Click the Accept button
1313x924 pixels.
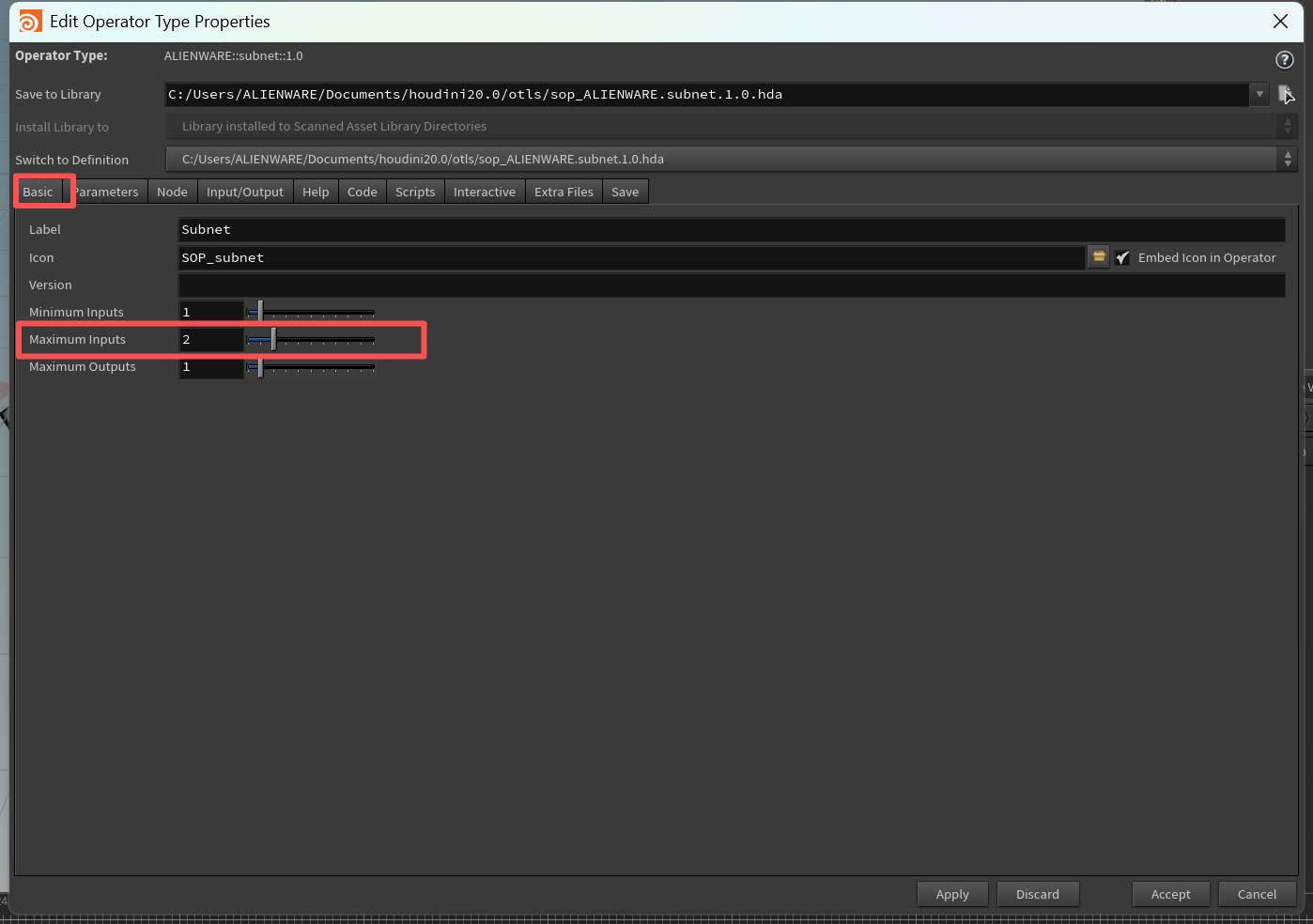coord(1170,894)
